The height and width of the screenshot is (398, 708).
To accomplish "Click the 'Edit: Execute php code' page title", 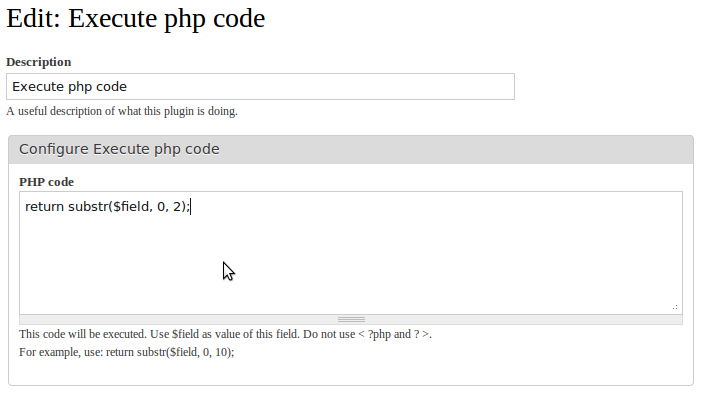I will tap(135, 19).
